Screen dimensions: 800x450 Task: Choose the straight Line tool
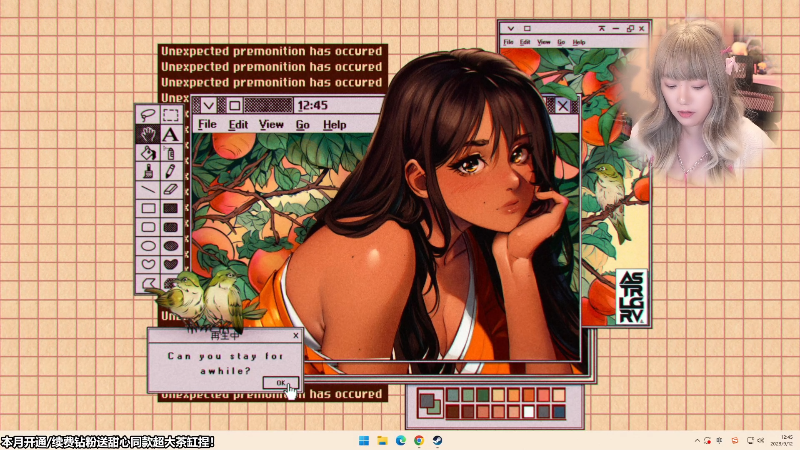[148, 189]
